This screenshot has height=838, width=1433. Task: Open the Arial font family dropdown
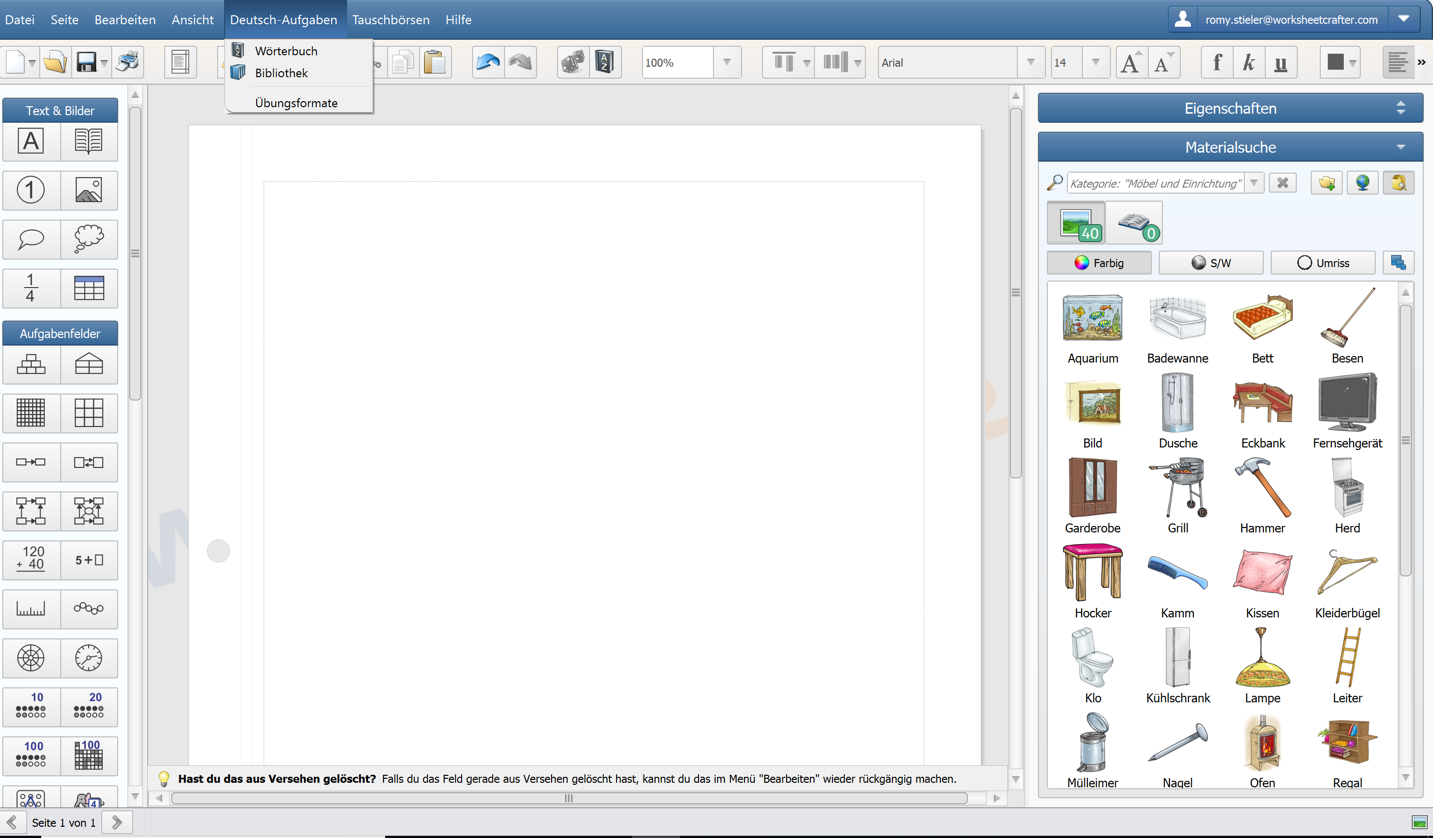click(1031, 62)
